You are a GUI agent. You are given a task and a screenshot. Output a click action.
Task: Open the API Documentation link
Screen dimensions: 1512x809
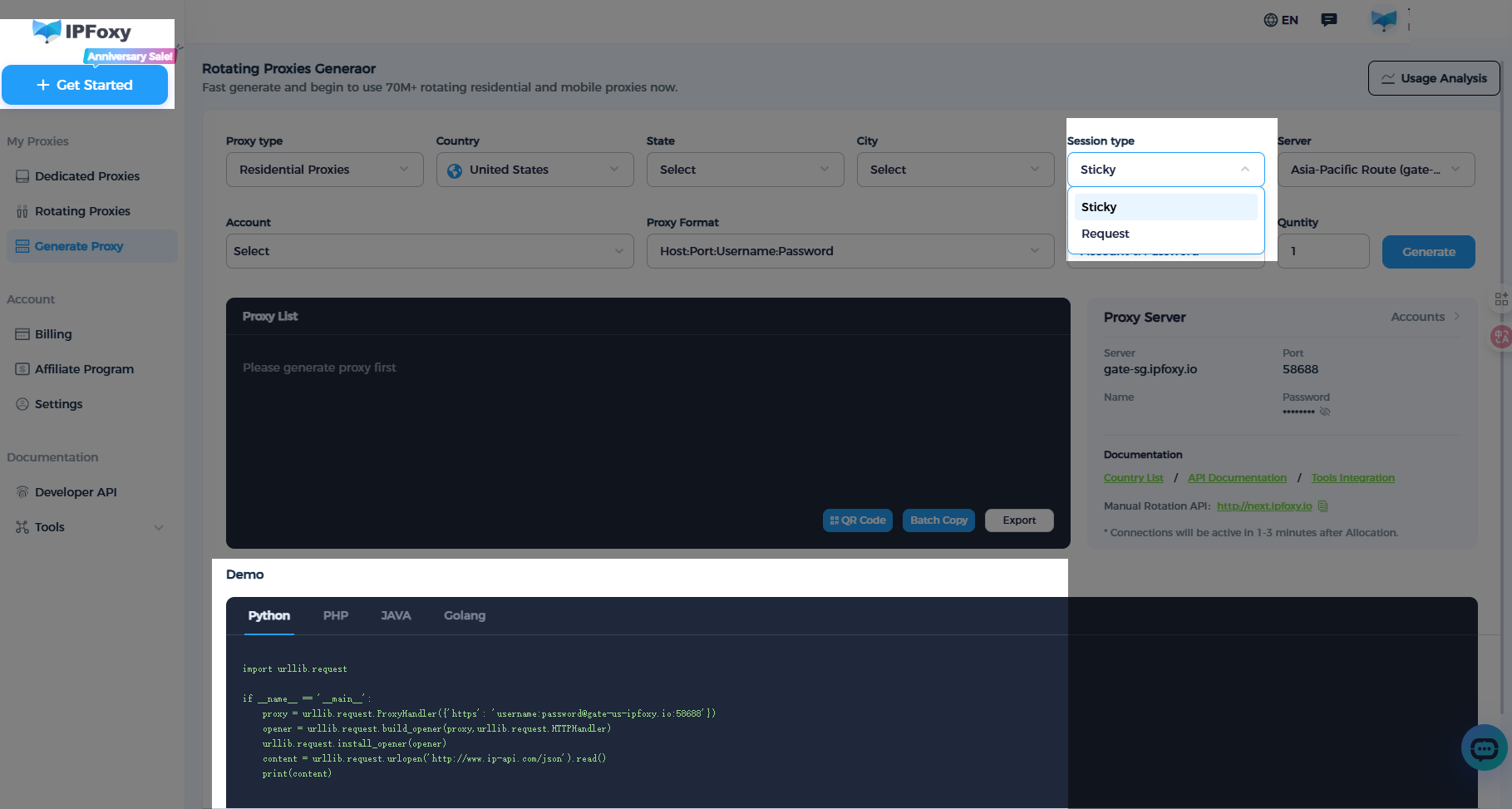[x=1237, y=478]
